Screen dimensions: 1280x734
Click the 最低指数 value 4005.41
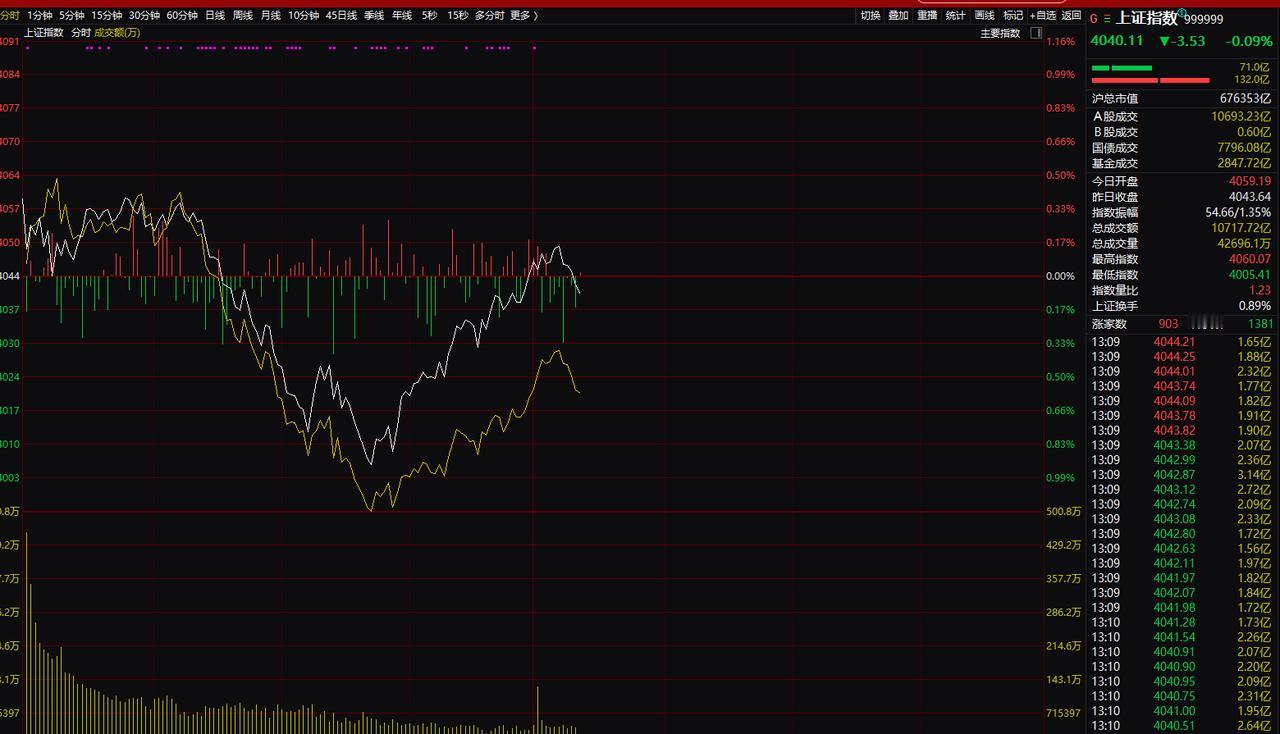click(x=1250, y=275)
